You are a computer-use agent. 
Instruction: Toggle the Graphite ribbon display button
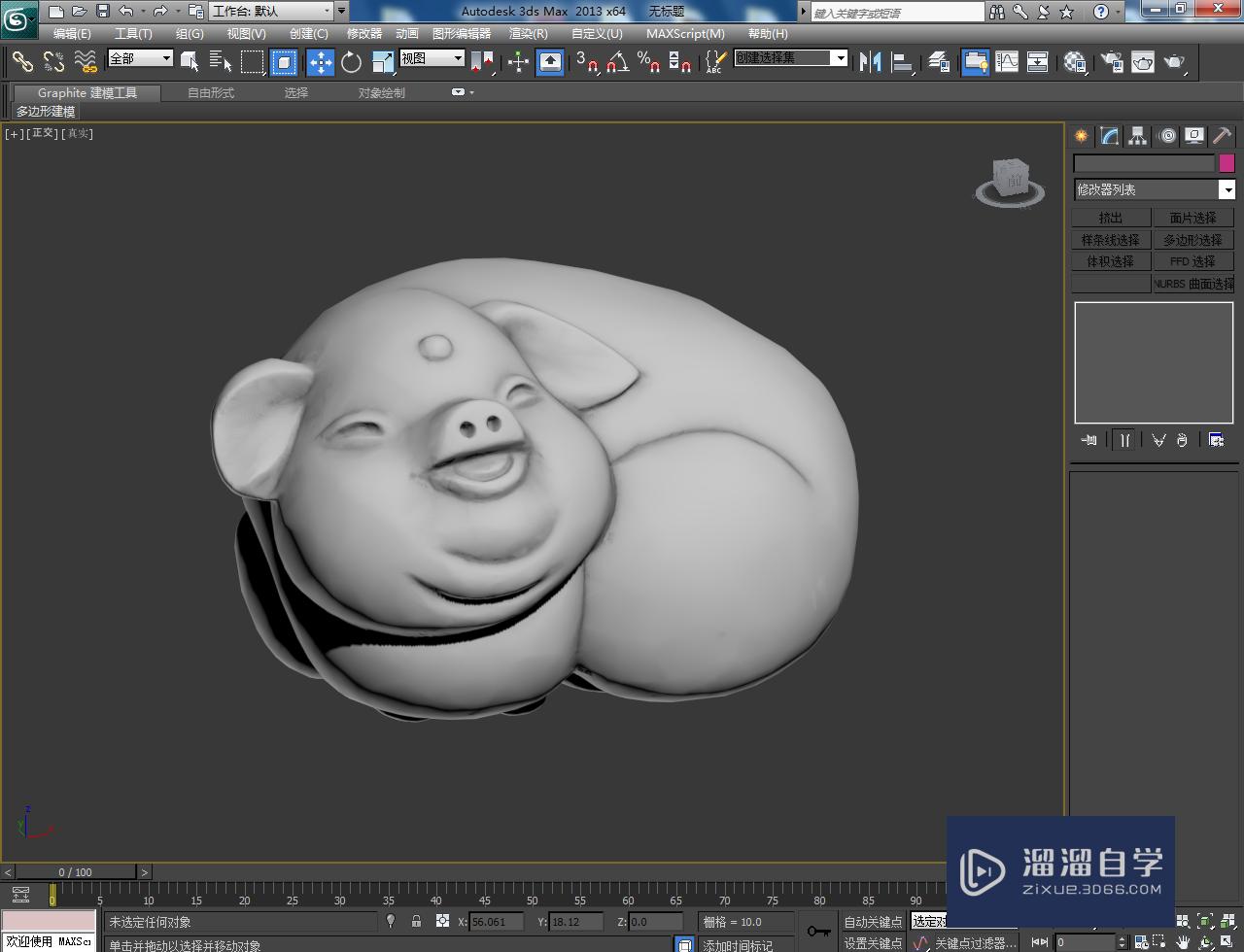point(975,62)
